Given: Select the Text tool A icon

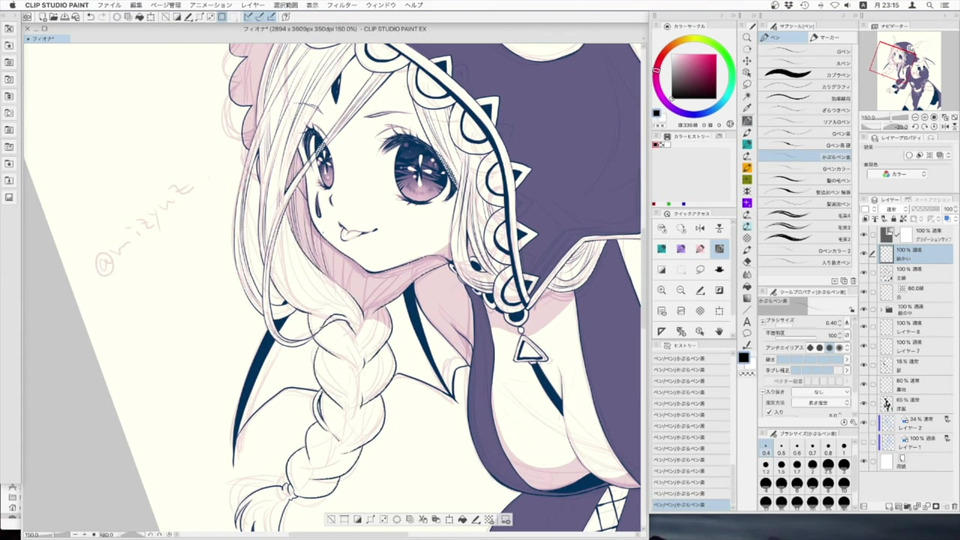Looking at the screenshot, I should pos(747,321).
